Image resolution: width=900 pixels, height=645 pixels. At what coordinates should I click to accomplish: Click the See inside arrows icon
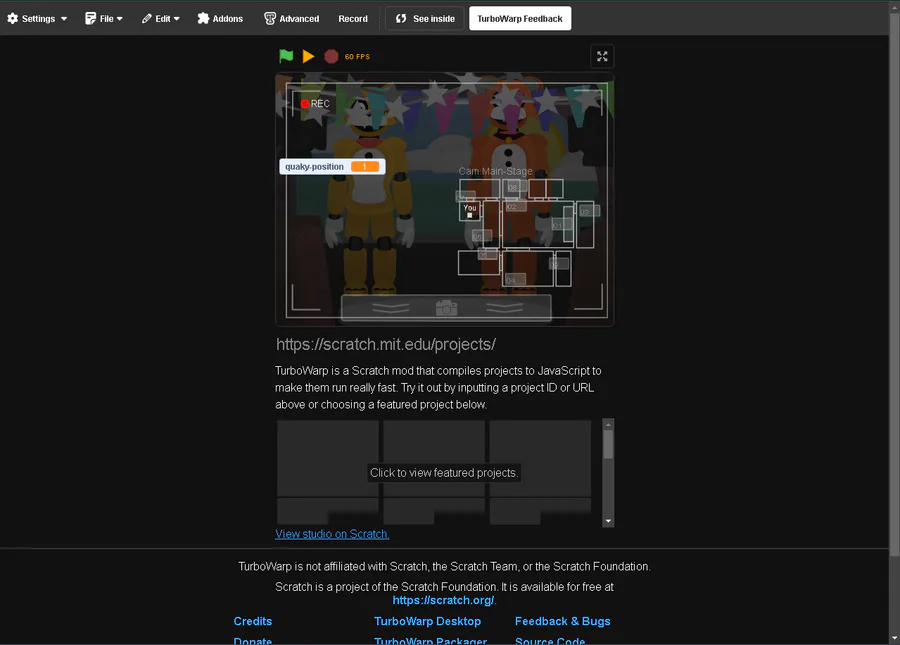pos(401,18)
